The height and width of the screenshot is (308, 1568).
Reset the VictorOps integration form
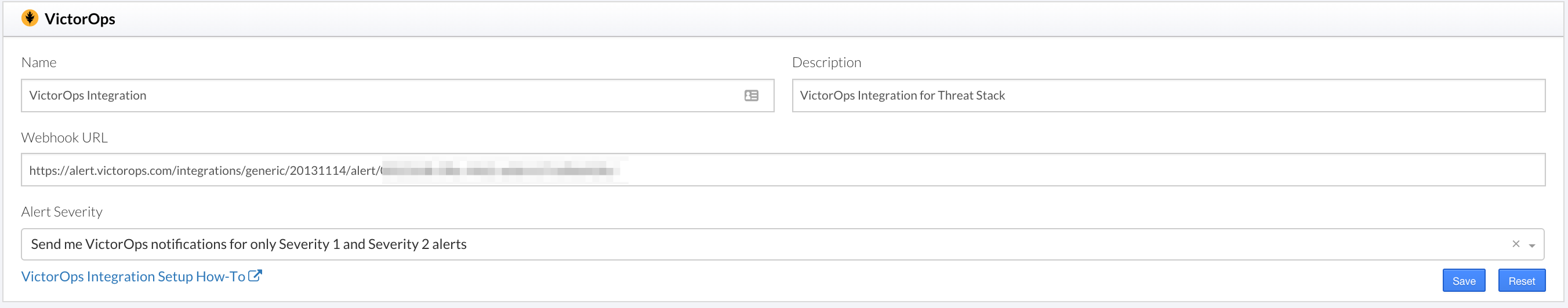tap(1521, 281)
